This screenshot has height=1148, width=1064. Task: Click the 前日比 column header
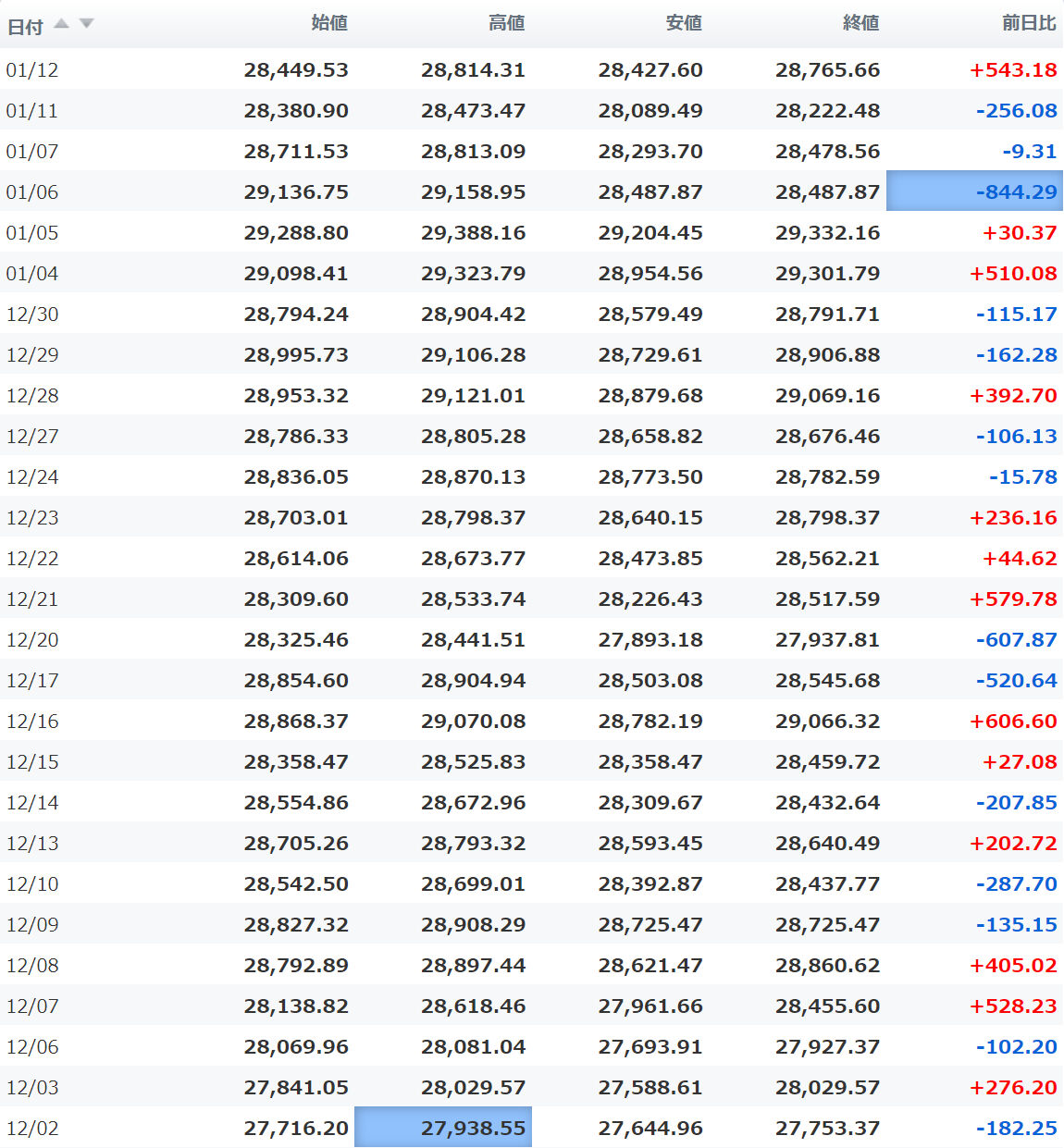coord(1029,23)
